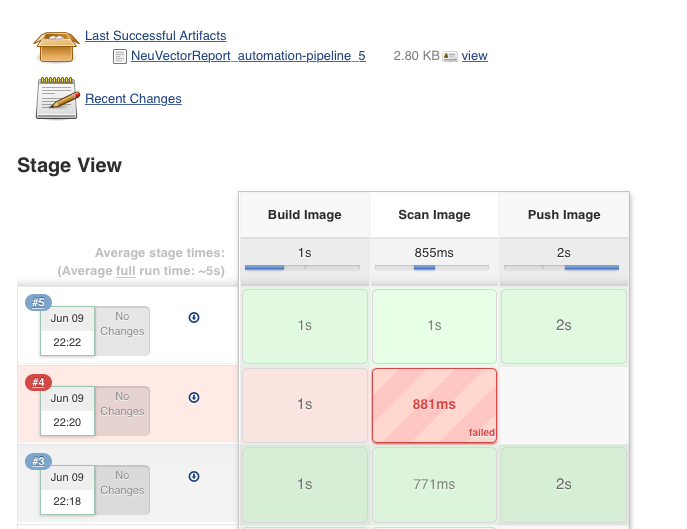Click the download icon for build #3

tap(194, 477)
